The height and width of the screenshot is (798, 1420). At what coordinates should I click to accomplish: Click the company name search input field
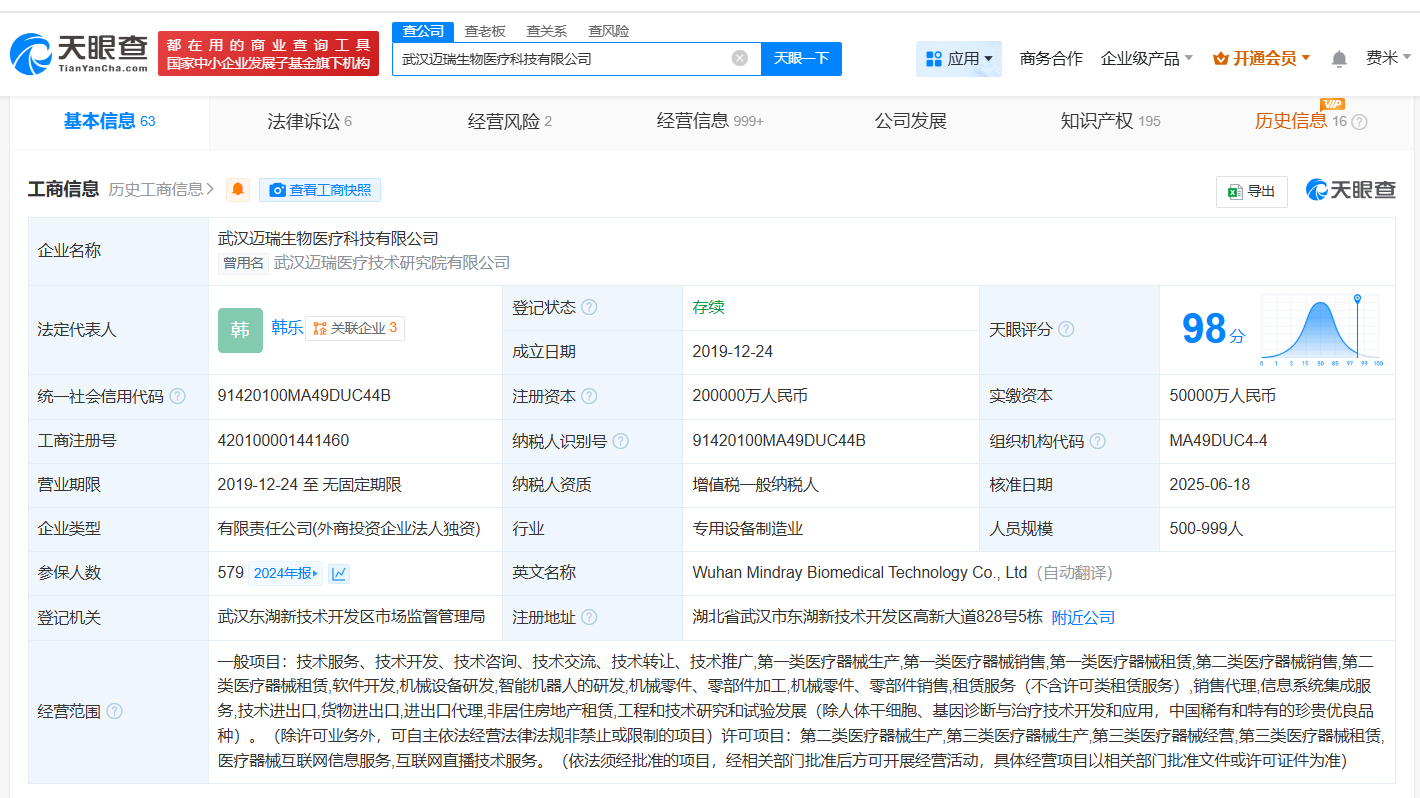pos(560,58)
